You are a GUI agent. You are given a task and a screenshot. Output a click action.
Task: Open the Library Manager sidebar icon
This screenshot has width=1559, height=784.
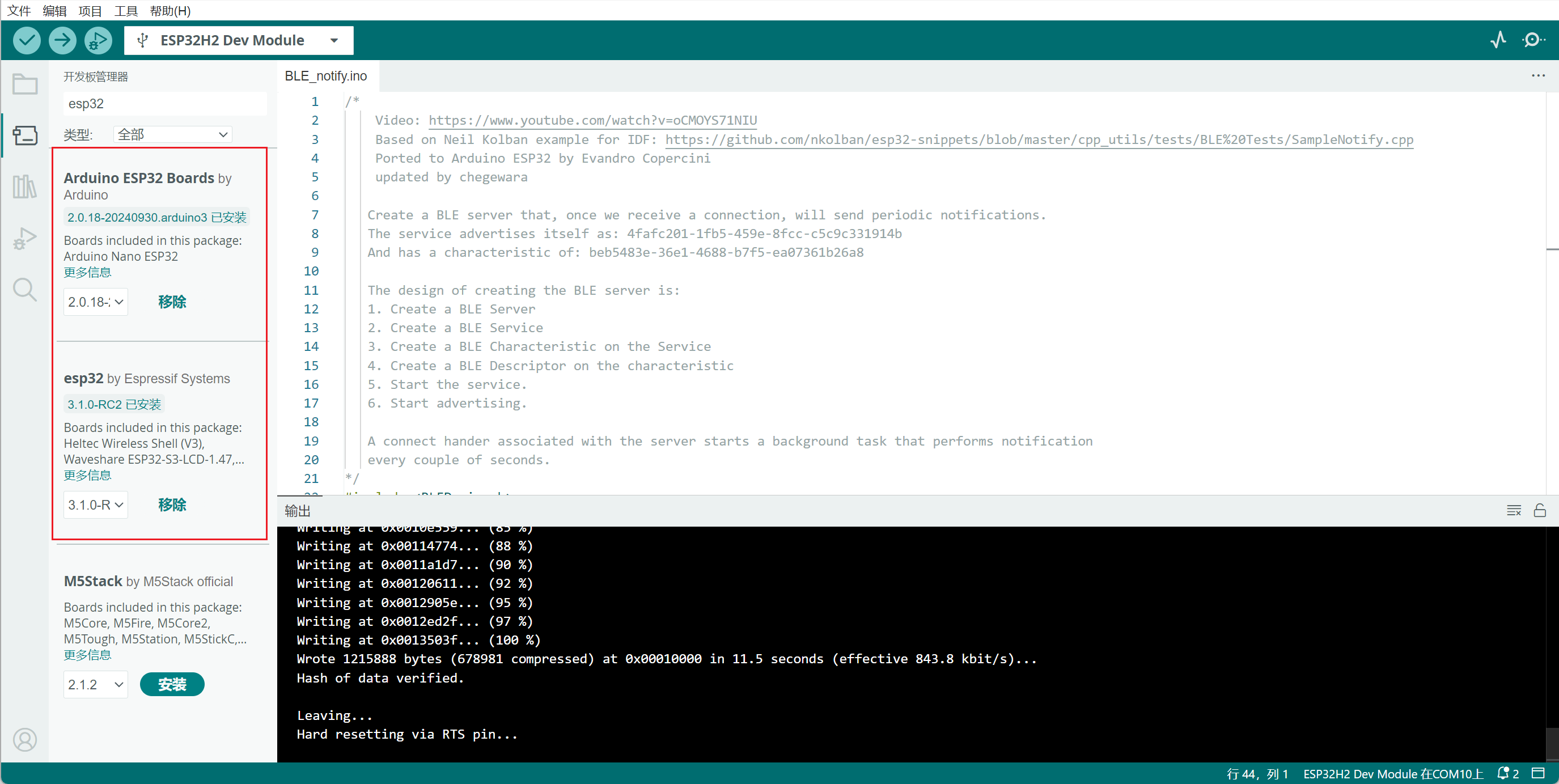coord(25,187)
